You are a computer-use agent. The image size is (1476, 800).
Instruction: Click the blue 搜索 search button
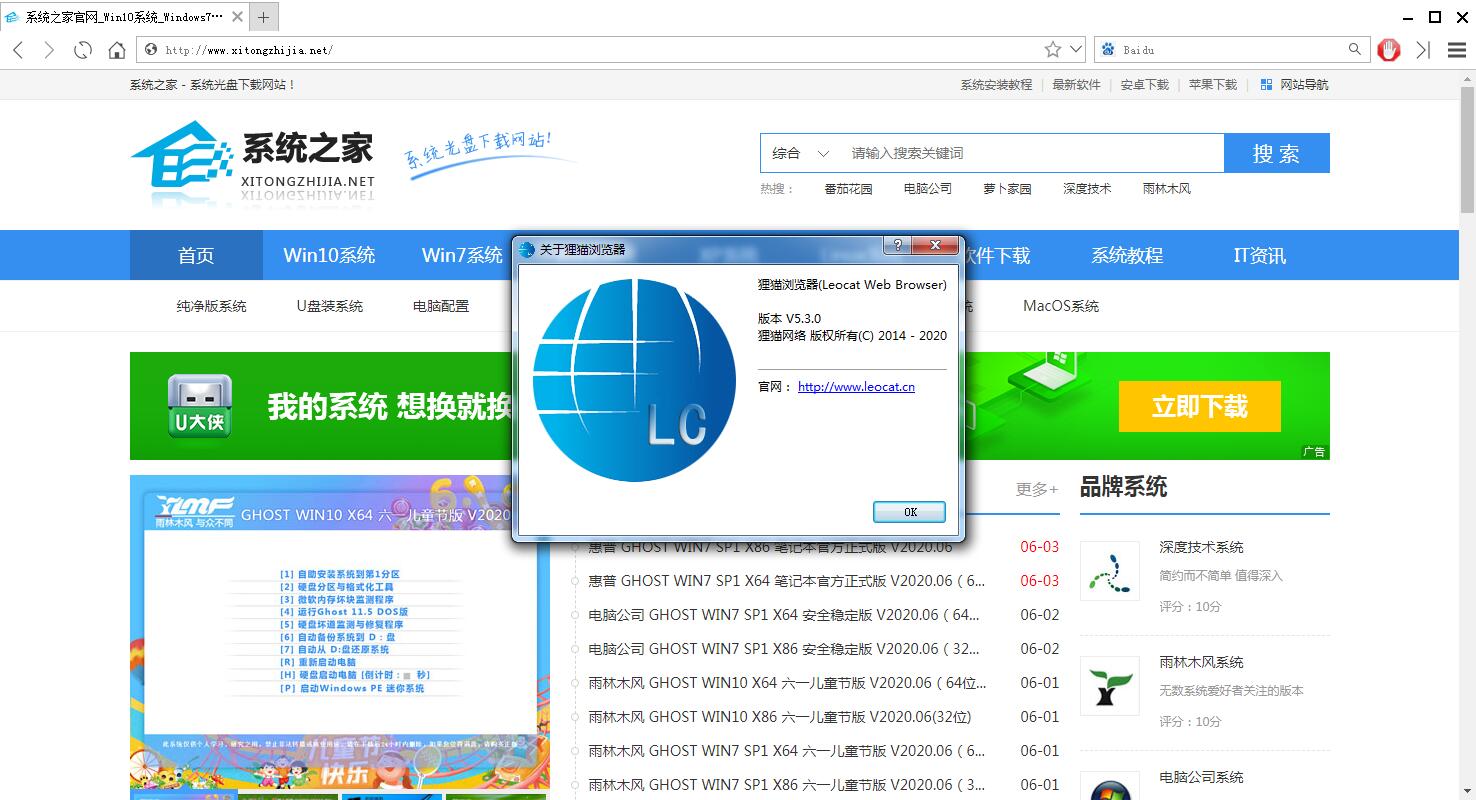click(1276, 153)
